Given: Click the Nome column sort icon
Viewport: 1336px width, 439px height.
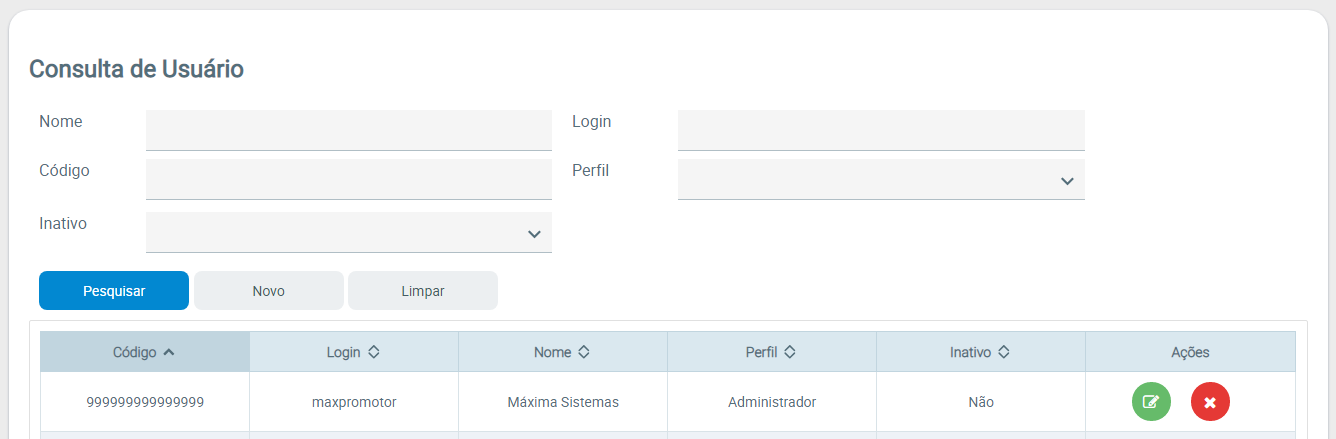Looking at the screenshot, I should [584, 352].
